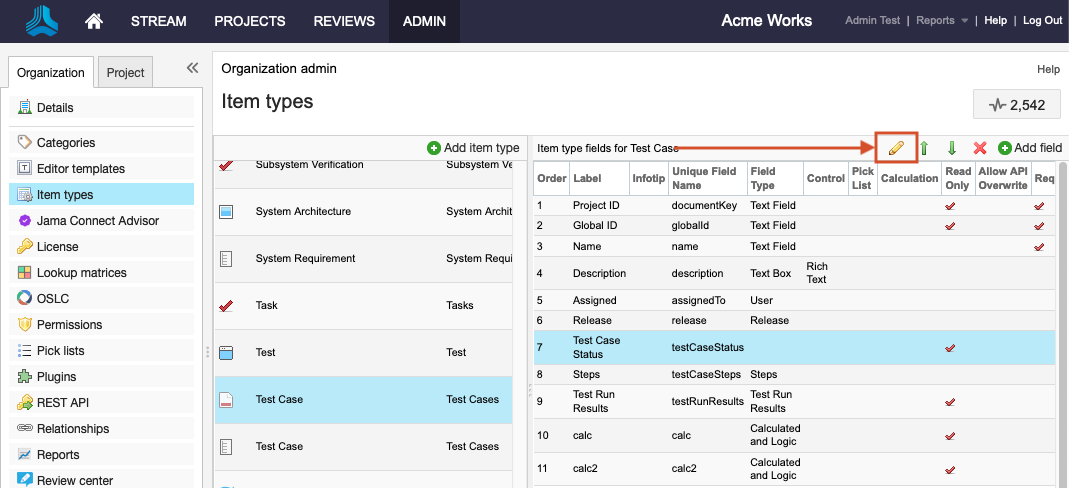Click the Log Out link
This screenshot has width=1069, height=488.
pos(1042,21)
